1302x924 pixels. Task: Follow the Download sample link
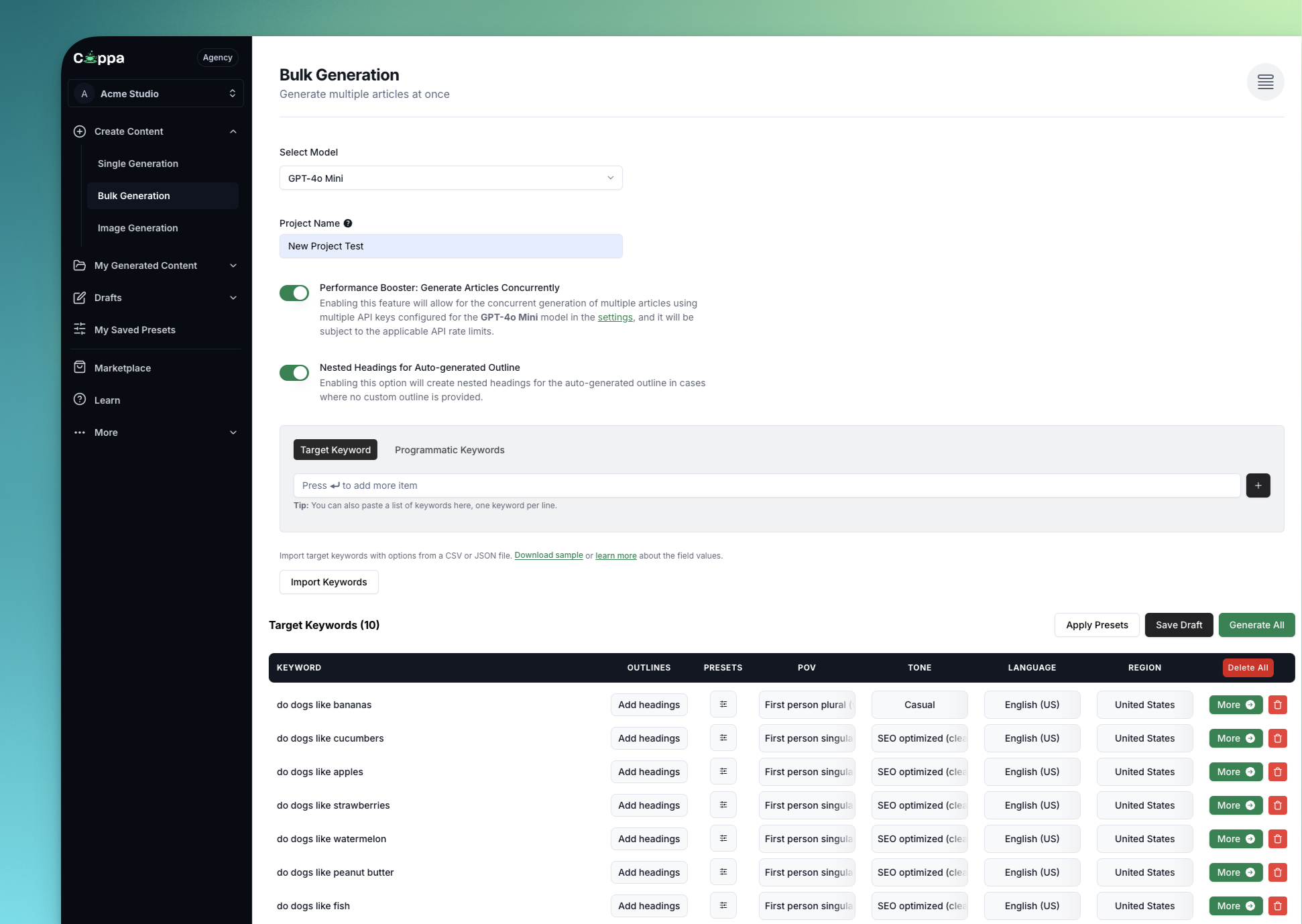pyautogui.click(x=548, y=555)
